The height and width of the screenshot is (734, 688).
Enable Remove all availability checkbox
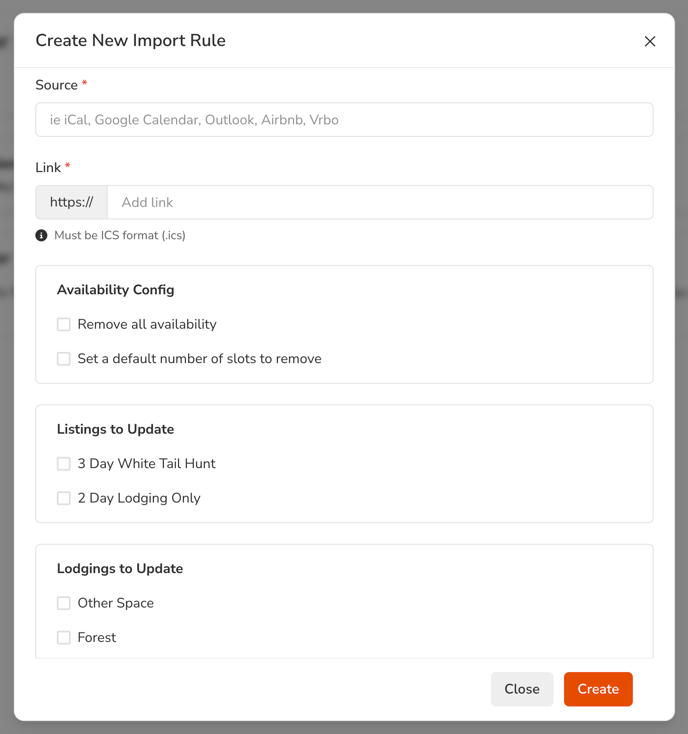[64, 324]
